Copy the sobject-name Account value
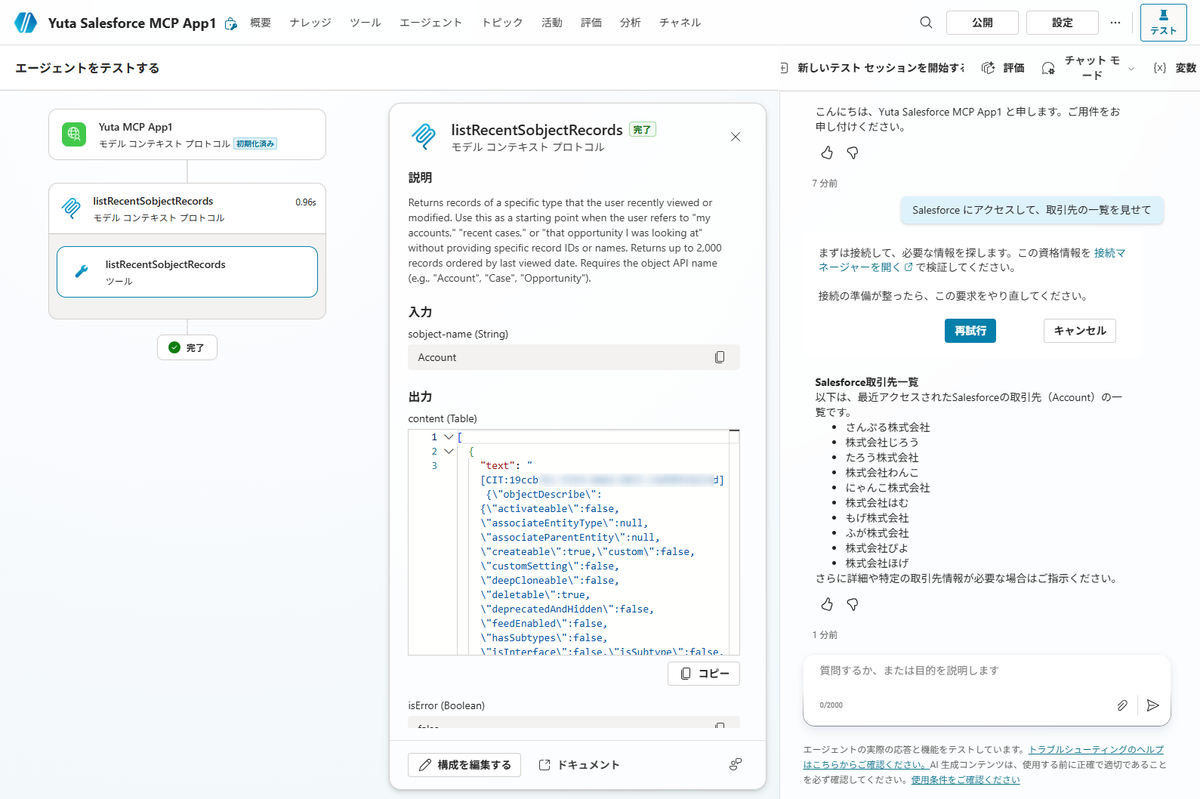 click(x=719, y=357)
